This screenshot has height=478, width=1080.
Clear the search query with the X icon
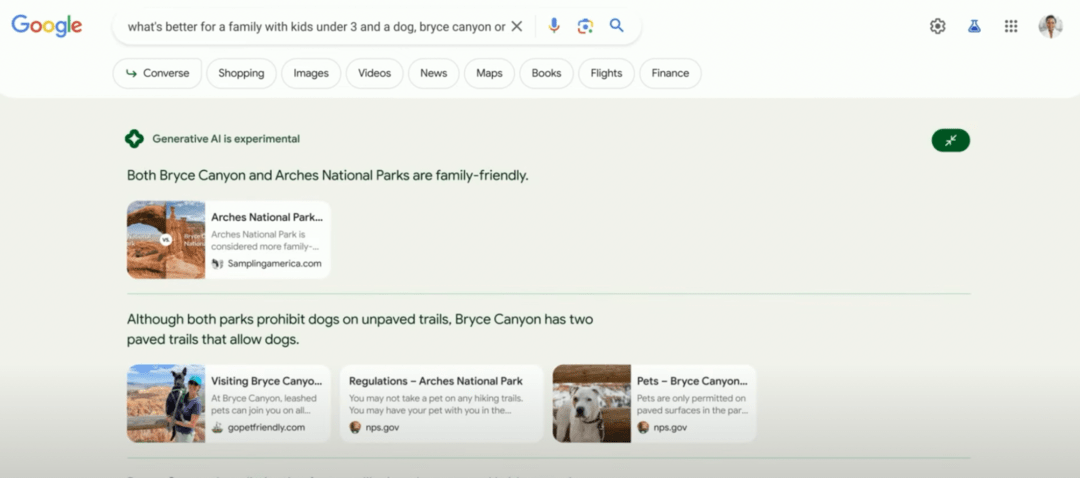(517, 26)
